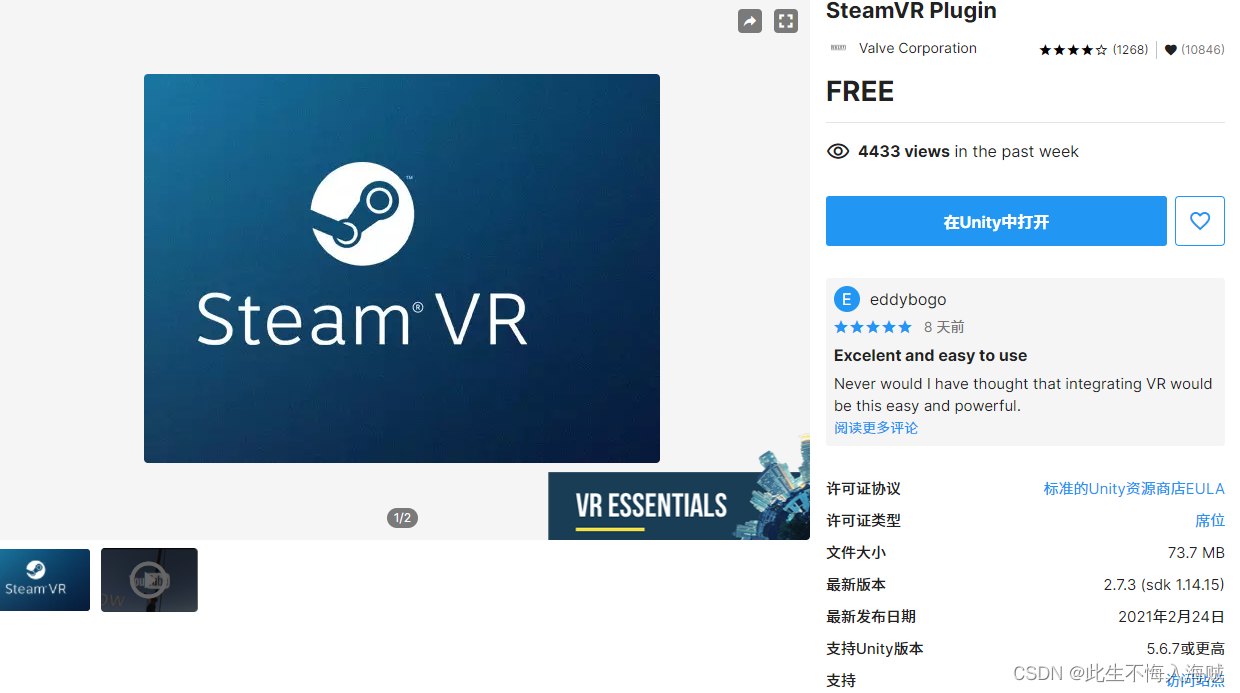Screen dimensions: 1240x693
Task: Click version value 2.7.3 (sdk 1.14.15)
Action: (x=1164, y=584)
